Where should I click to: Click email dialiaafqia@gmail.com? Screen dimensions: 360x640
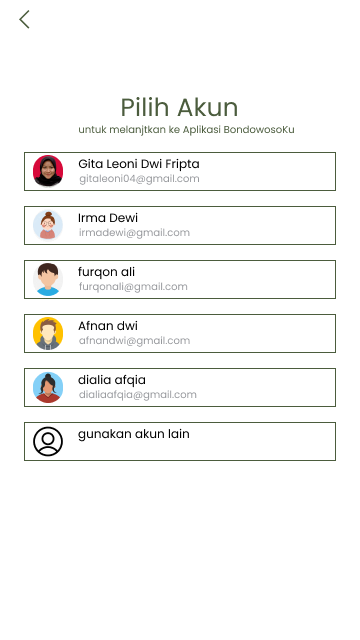tap(138, 394)
